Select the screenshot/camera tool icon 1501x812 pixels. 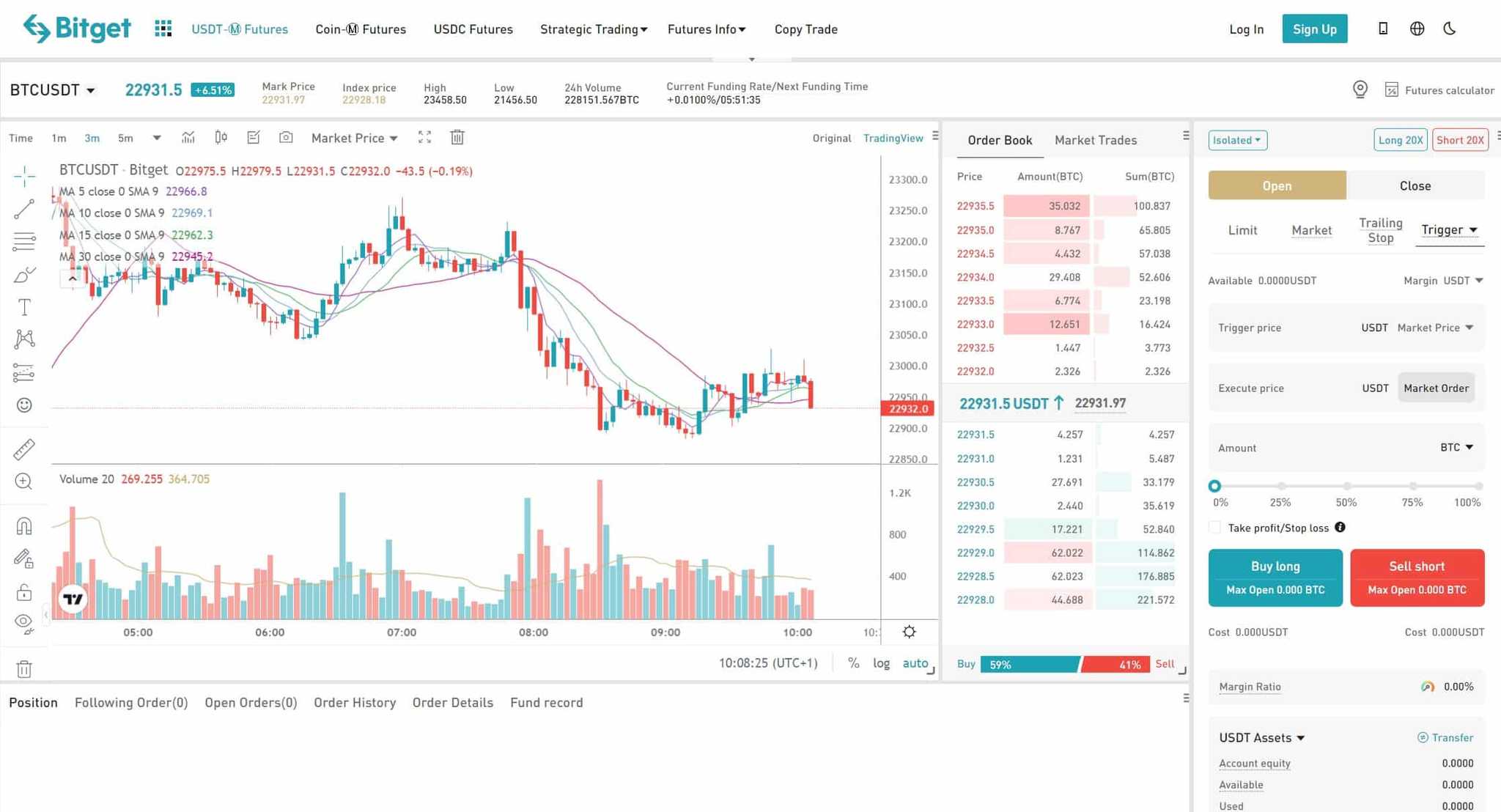286,138
